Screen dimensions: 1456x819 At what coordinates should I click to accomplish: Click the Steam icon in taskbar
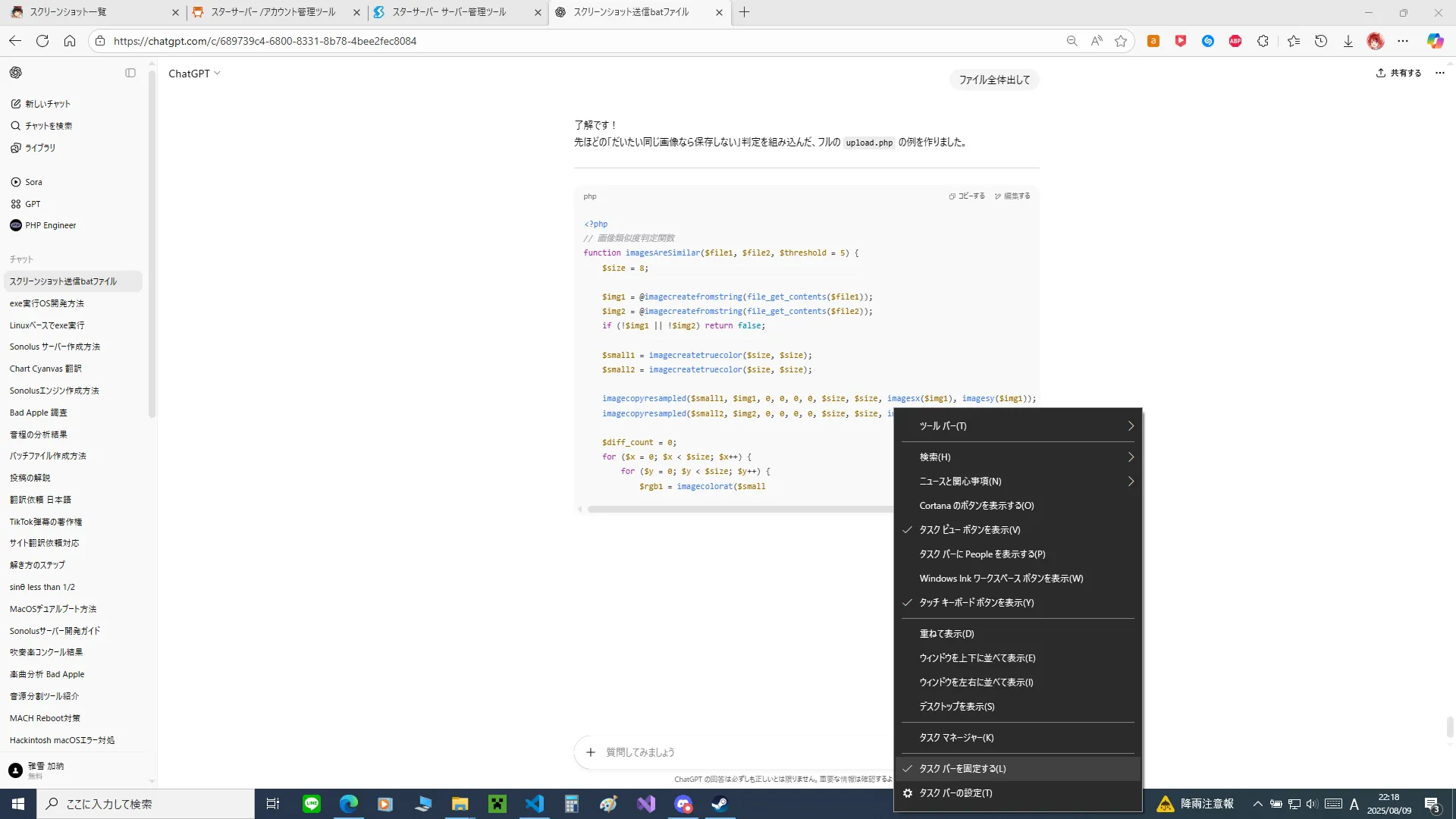720,804
